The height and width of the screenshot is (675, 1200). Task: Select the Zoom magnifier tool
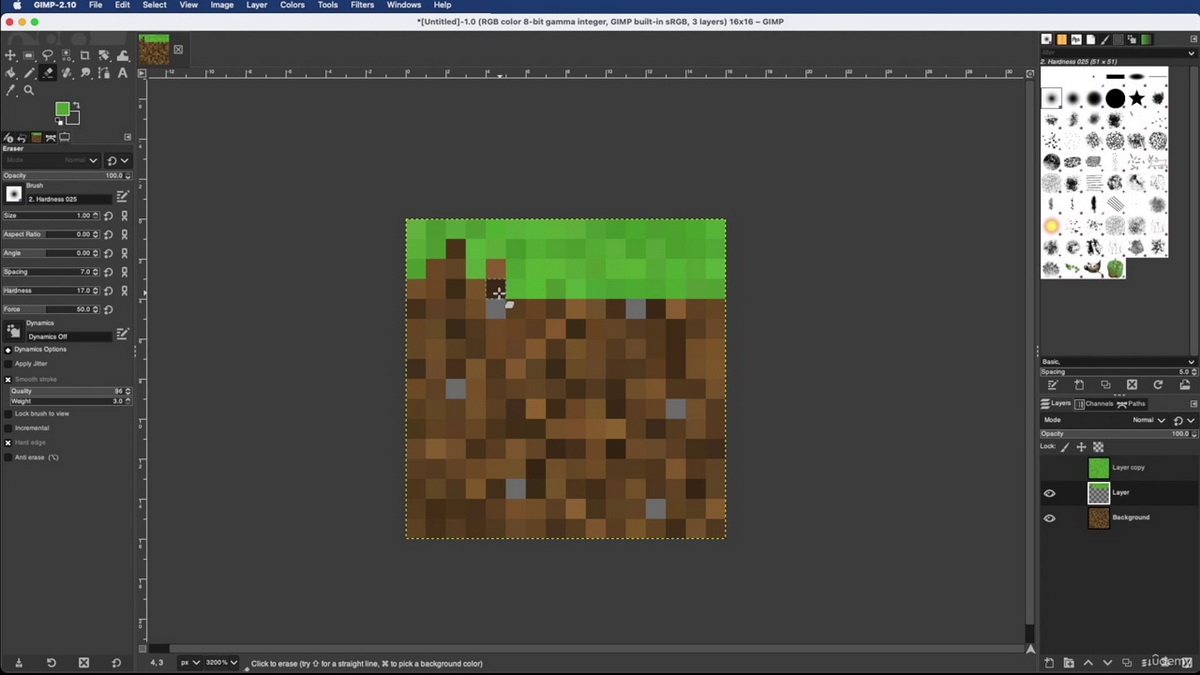pos(29,90)
